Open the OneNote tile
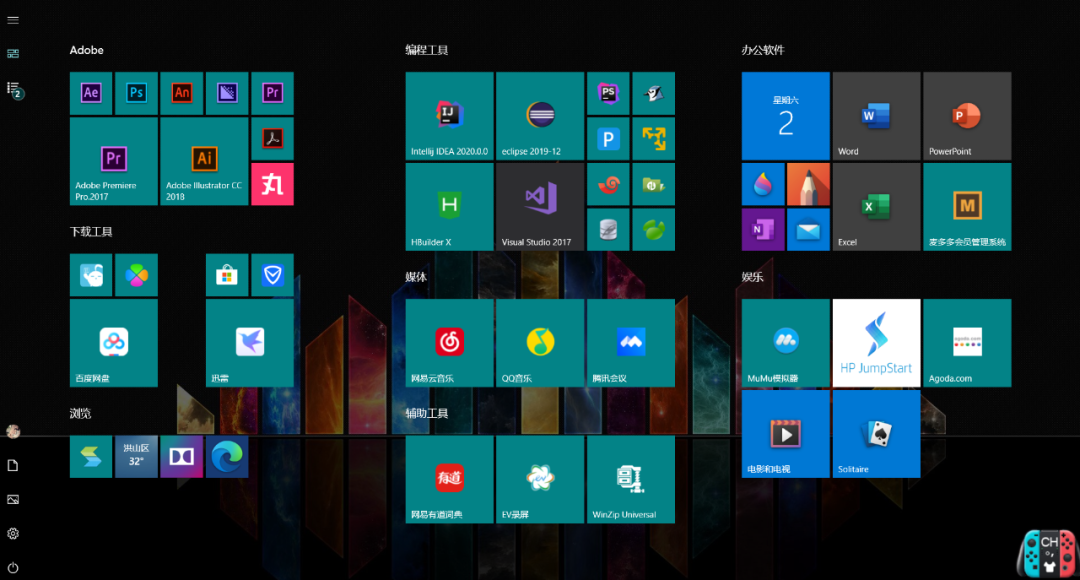The width and height of the screenshot is (1080, 580). (x=763, y=229)
